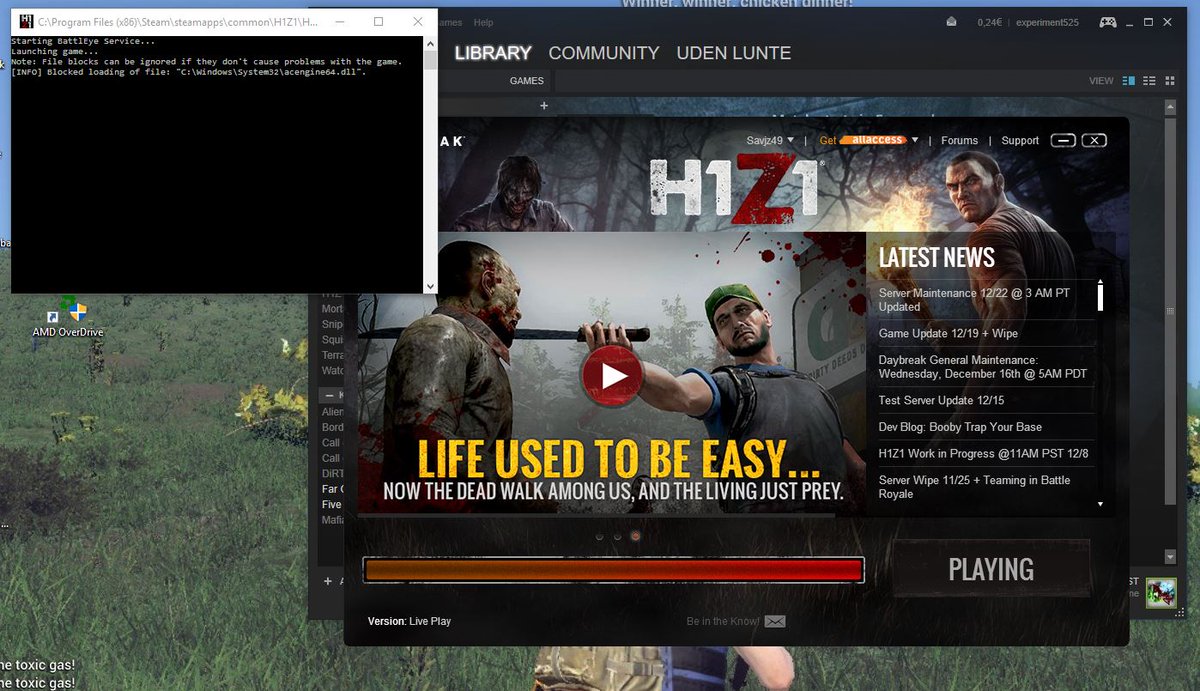Open the experiment525 account menu
This screenshot has height=691, width=1200.
(x=1049, y=22)
